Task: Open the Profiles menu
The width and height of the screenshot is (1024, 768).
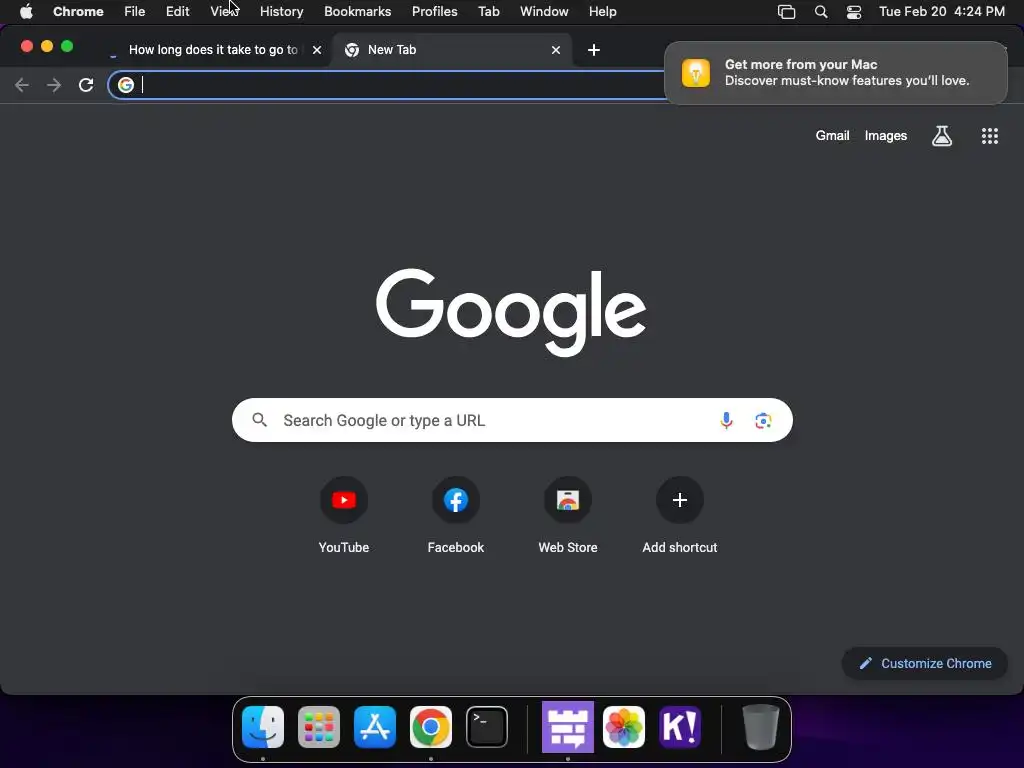Action: (x=434, y=12)
